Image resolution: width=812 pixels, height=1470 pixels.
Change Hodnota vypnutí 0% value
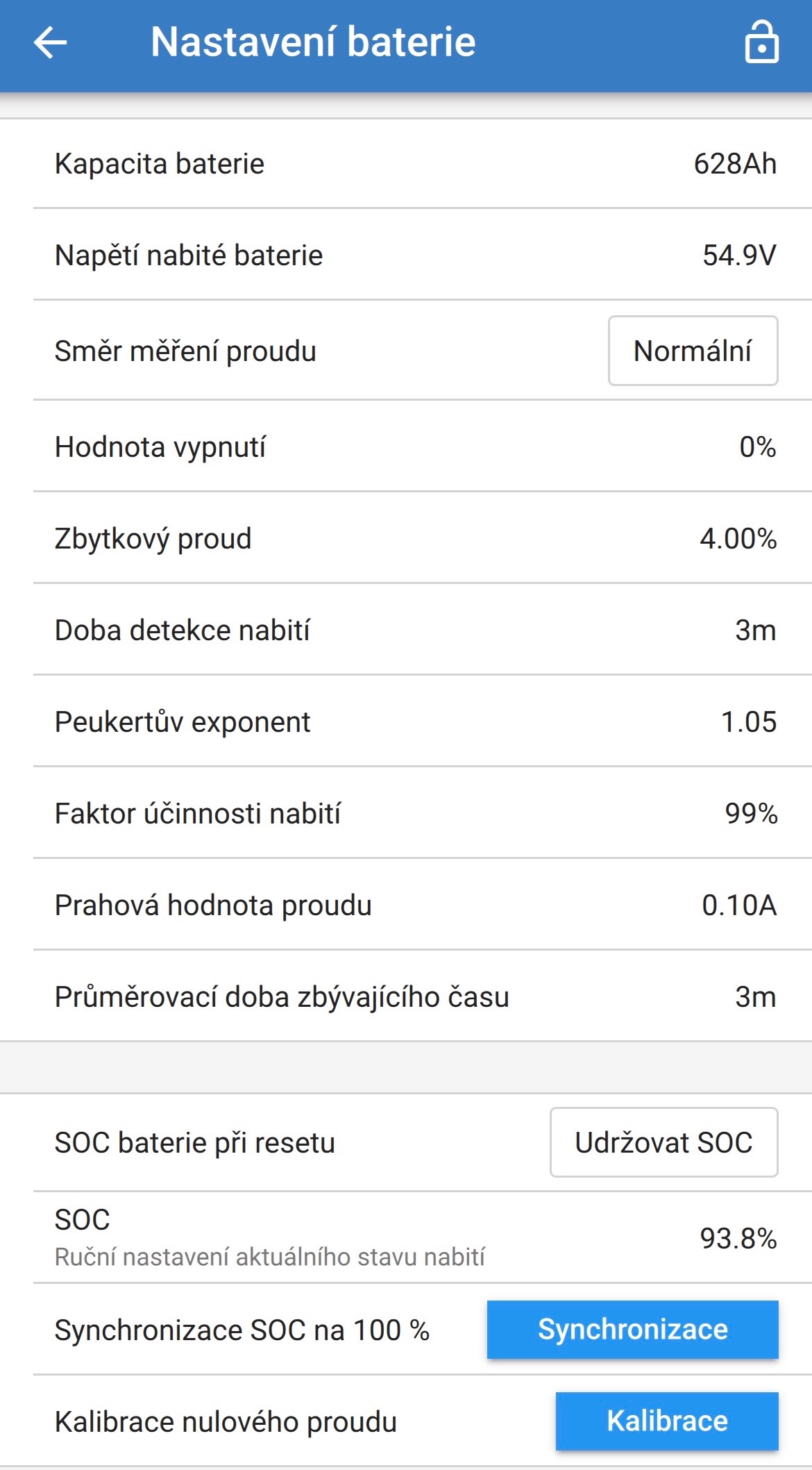click(x=757, y=447)
